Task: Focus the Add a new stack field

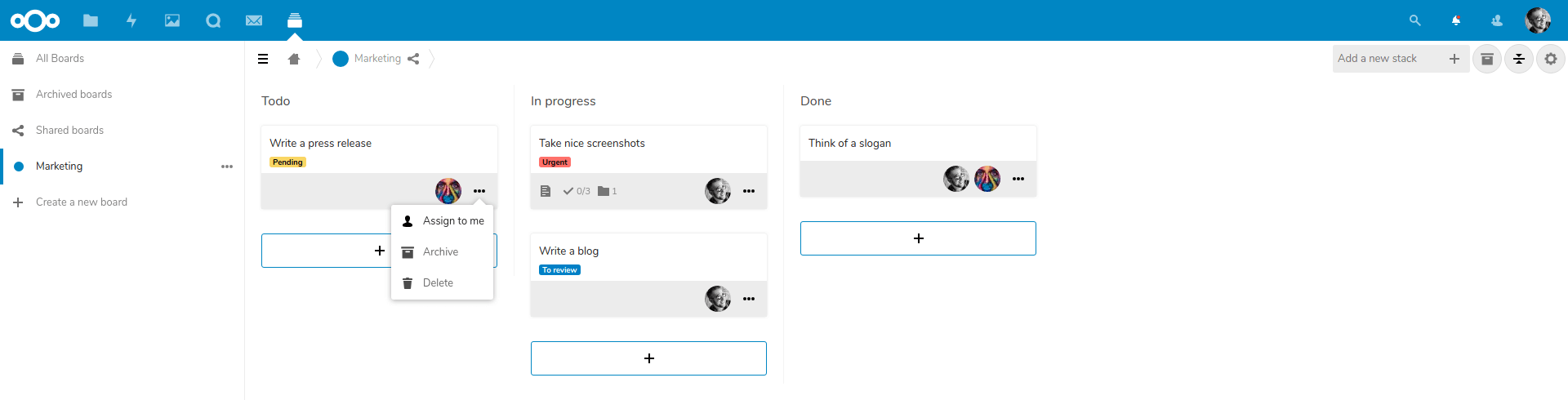Action: point(1388,59)
